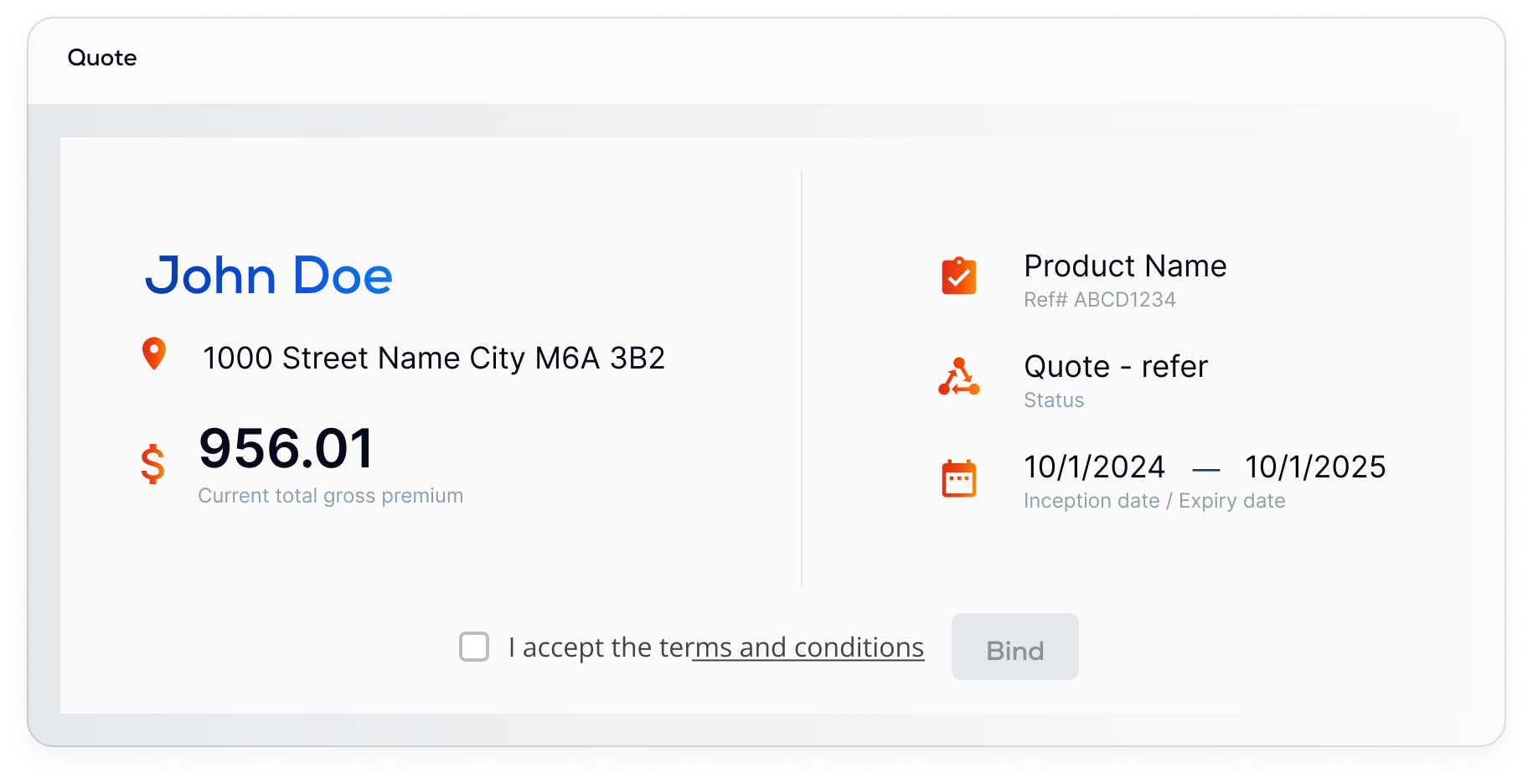Click the red location pin icon
This screenshot has height=784, width=1533.
[154, 353]
